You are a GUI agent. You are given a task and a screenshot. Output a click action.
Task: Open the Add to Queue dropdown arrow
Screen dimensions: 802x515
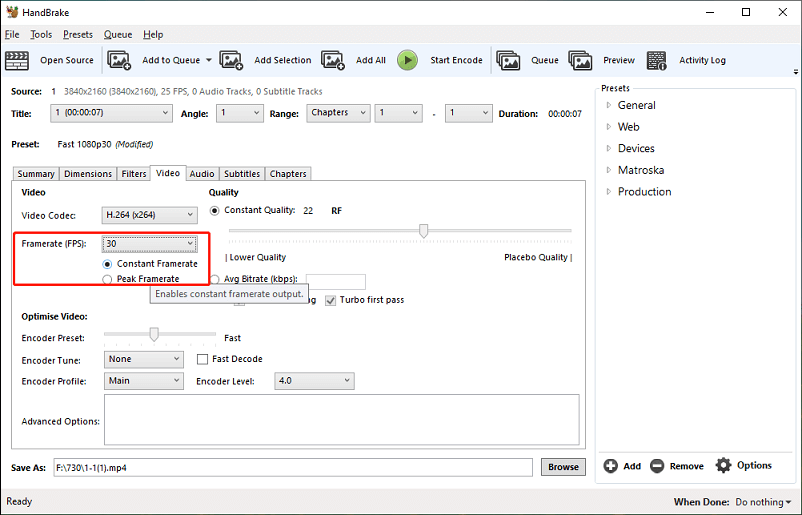209,60
